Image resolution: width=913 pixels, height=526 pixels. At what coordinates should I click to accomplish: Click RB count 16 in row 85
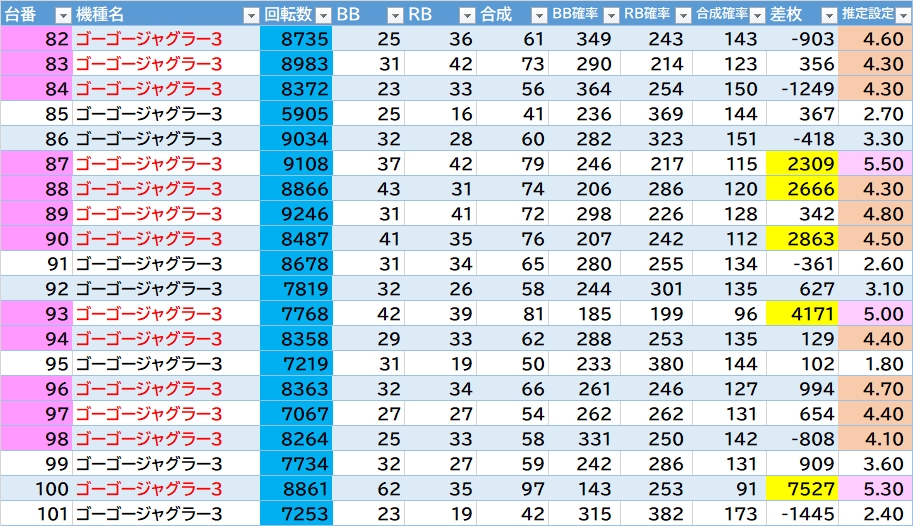[x=440, y=114]
